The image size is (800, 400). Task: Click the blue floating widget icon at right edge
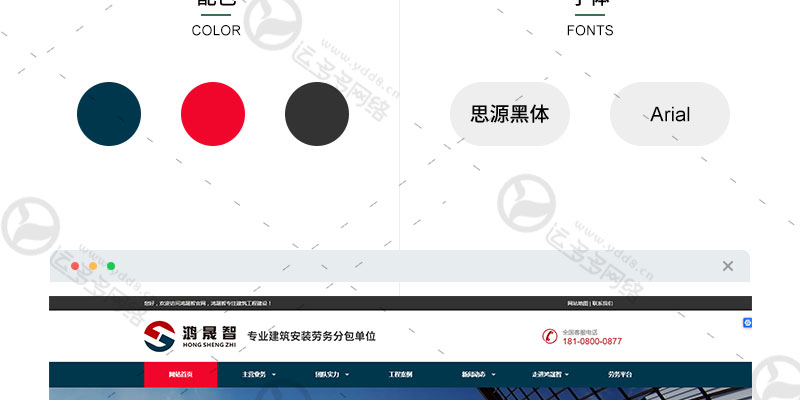pyautogui.click(x=747, y=322)
